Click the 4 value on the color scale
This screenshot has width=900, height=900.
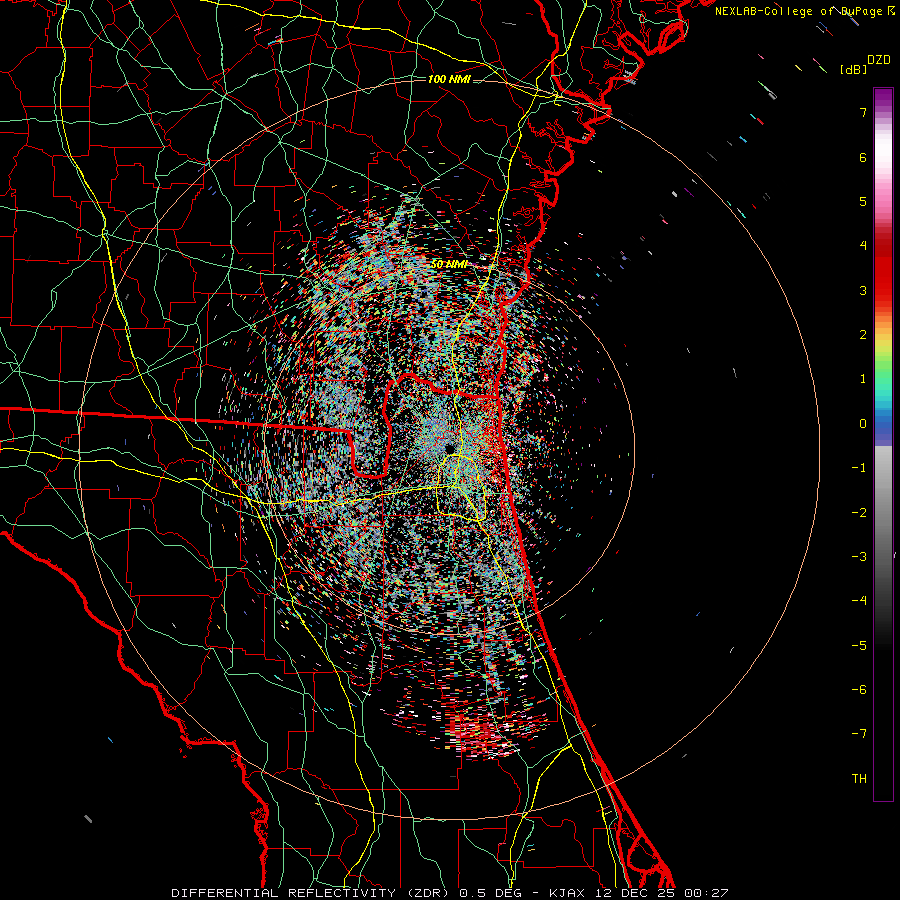(x=863, y=246)
